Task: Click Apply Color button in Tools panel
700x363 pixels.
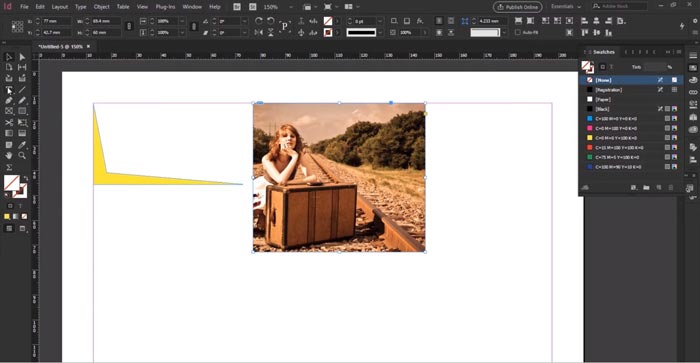Action: point(7,217)
